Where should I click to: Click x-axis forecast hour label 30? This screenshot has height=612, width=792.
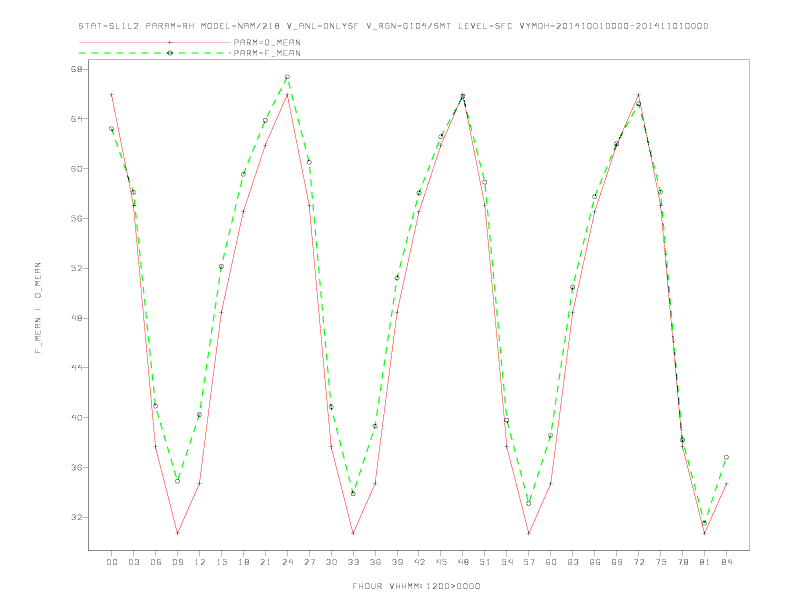(x=331, y=562)
